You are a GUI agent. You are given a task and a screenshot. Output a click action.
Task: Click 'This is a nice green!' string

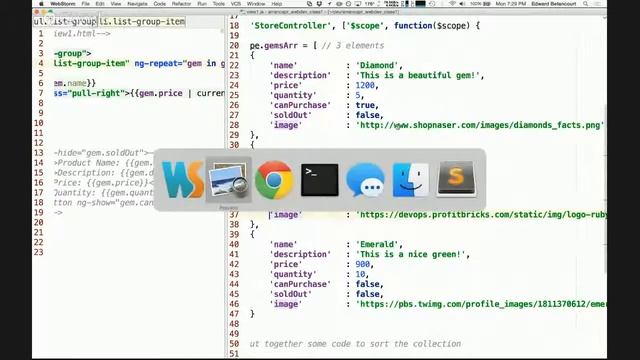pos(410,254)
